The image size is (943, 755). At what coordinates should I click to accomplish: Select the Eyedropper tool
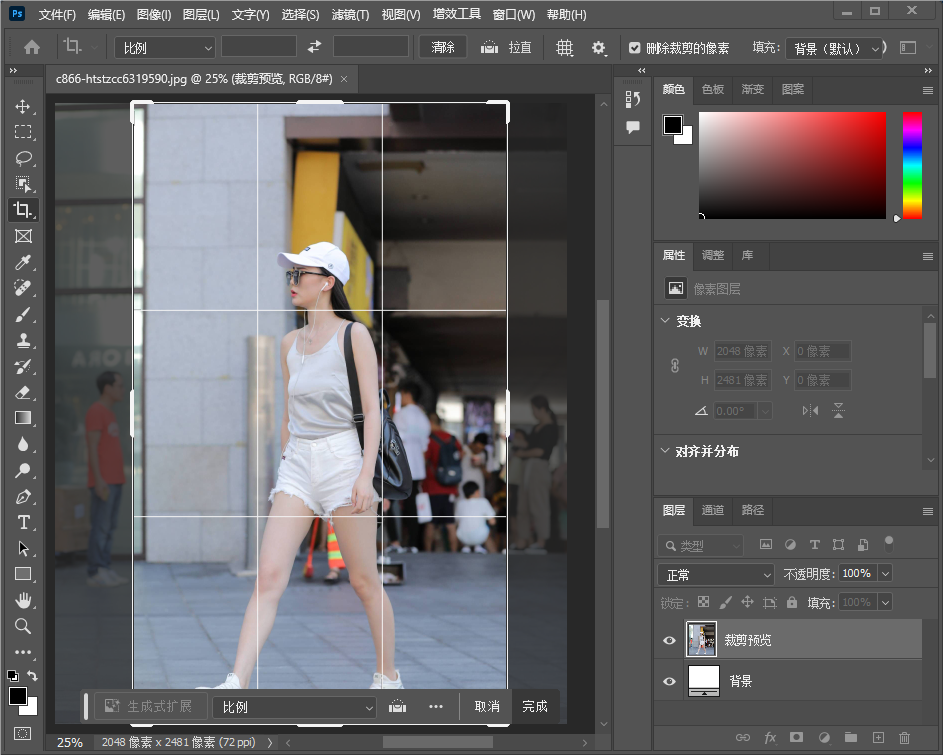pos(23,263)
